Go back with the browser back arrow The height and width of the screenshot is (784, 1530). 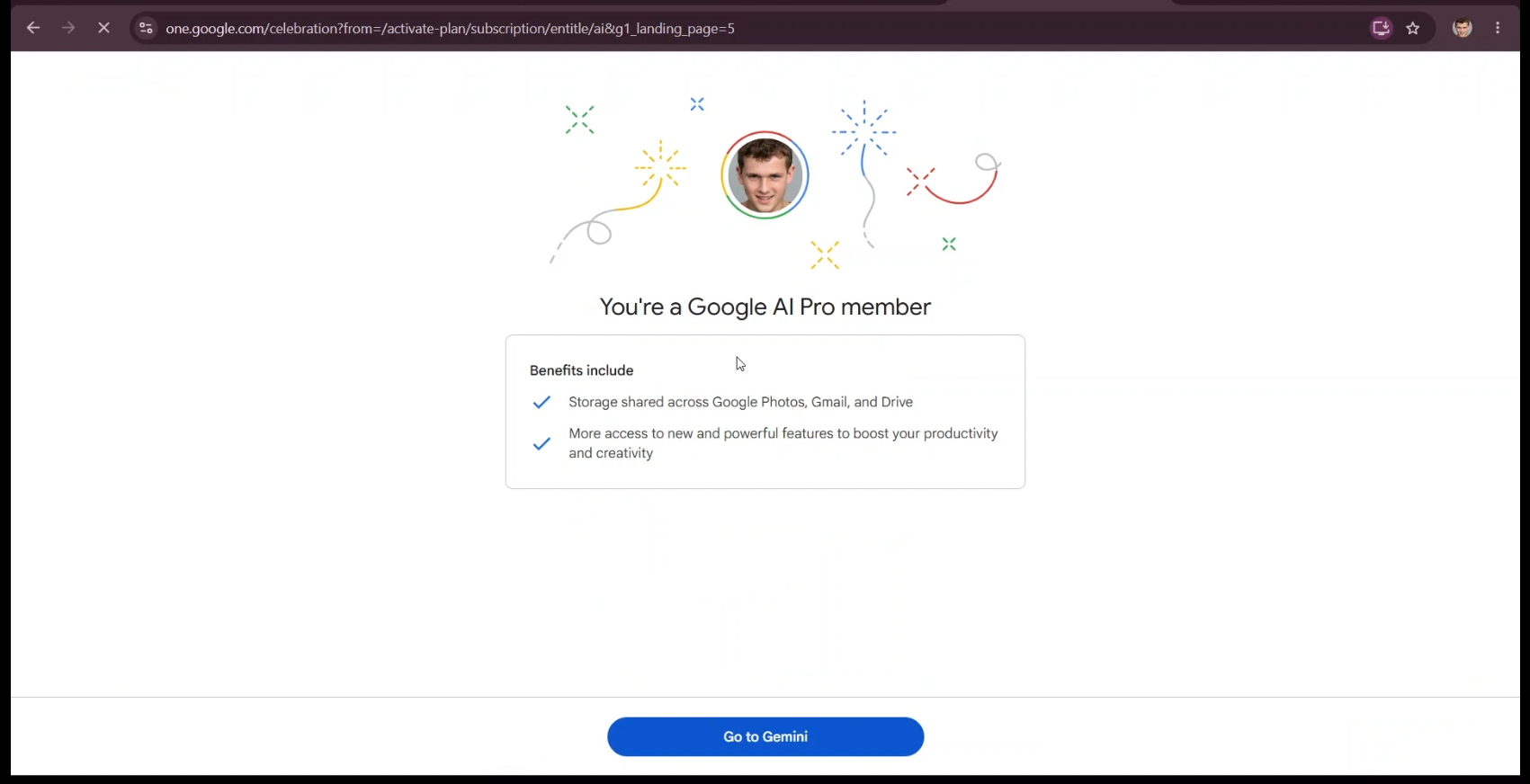(x=33, y=28)
